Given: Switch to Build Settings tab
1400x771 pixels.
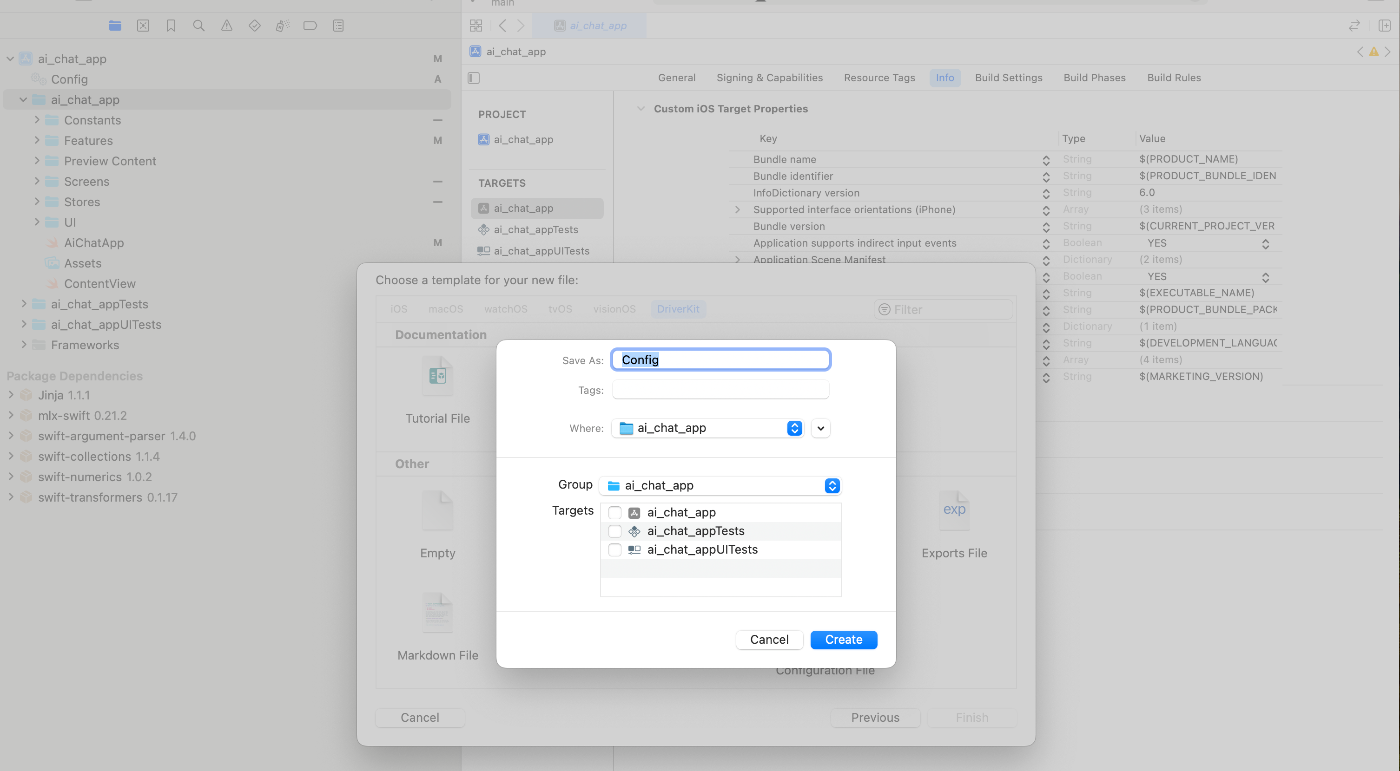Looking at the screenshot, I should (1009, 78).
